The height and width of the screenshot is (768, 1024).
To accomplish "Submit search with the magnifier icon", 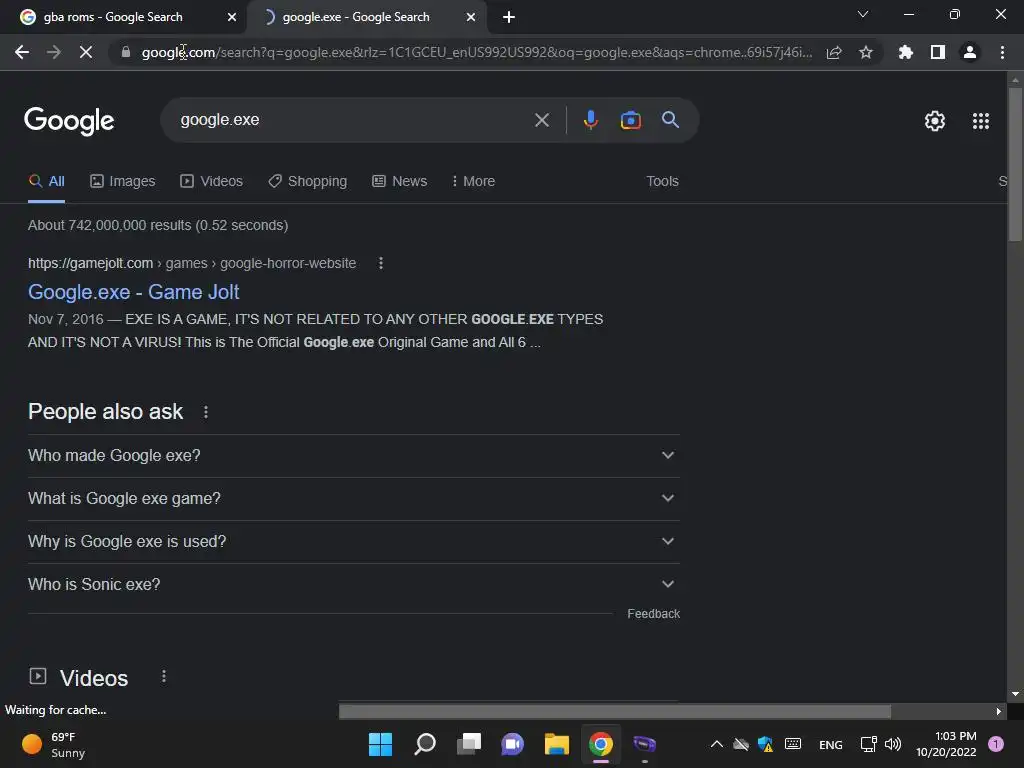I will 670,120.
